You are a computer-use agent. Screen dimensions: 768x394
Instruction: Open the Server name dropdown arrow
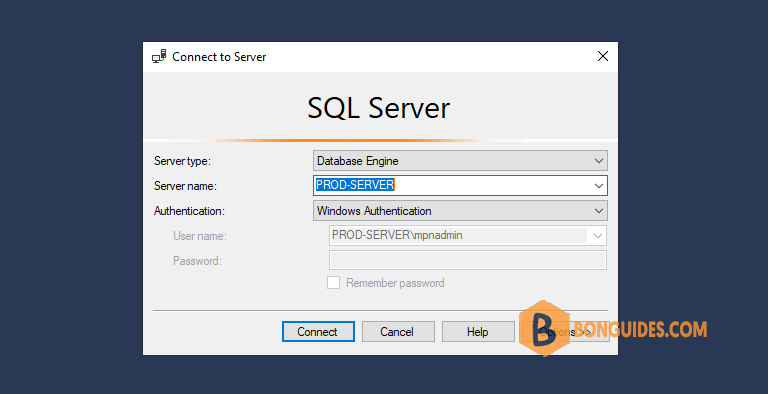pyautogui.click(x=599, y=186)
